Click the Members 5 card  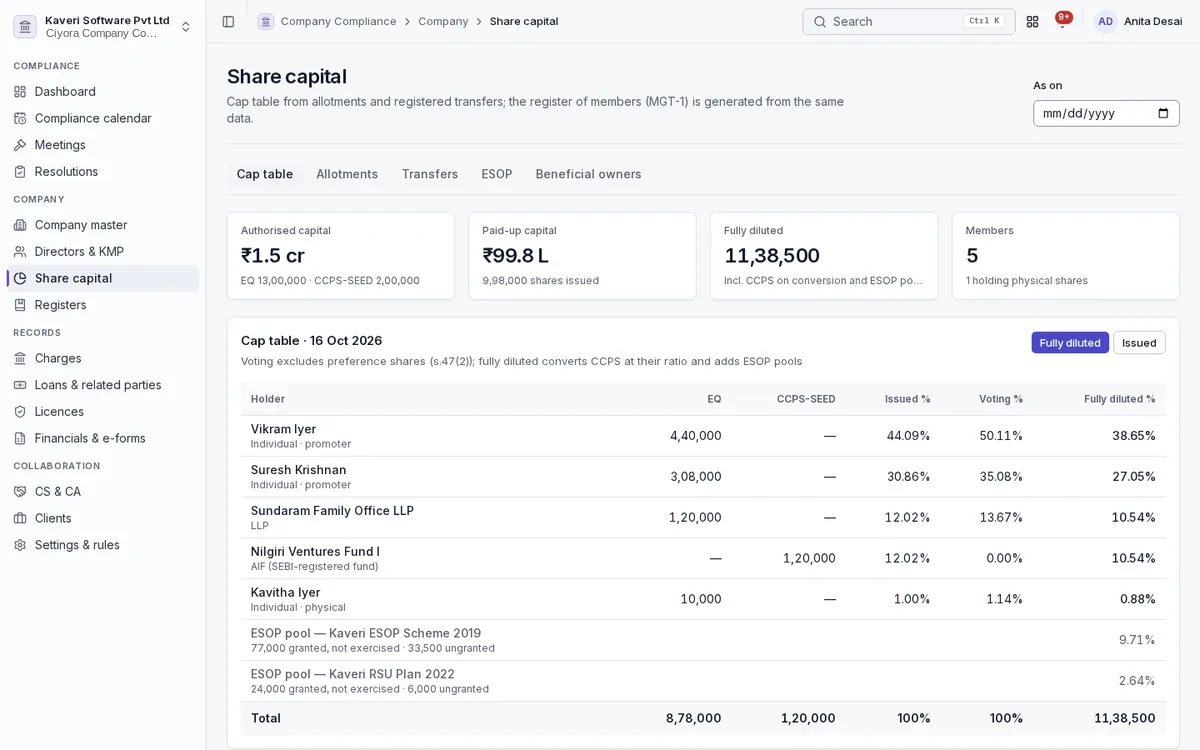(1066, 256)
